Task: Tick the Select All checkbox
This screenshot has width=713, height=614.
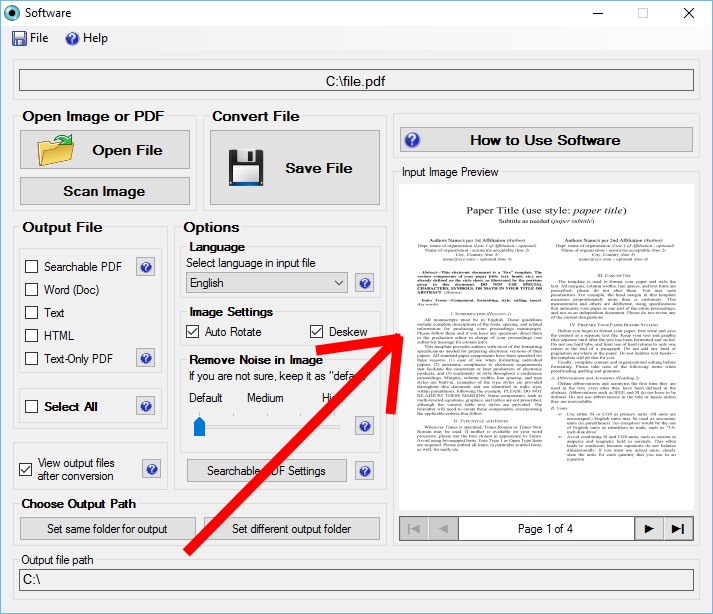Action: (31, 406)
